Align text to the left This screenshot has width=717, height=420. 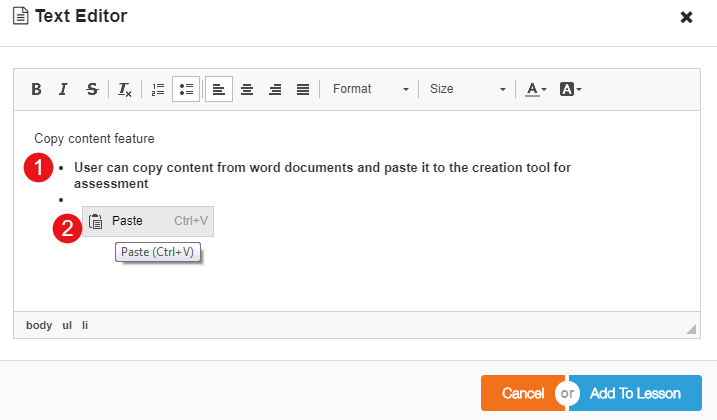(218, 89)
